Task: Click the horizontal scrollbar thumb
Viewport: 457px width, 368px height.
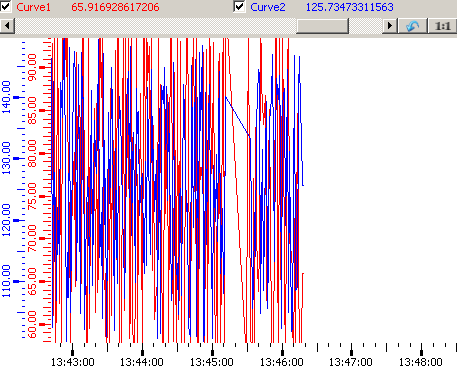Action: tap(322, 26)
